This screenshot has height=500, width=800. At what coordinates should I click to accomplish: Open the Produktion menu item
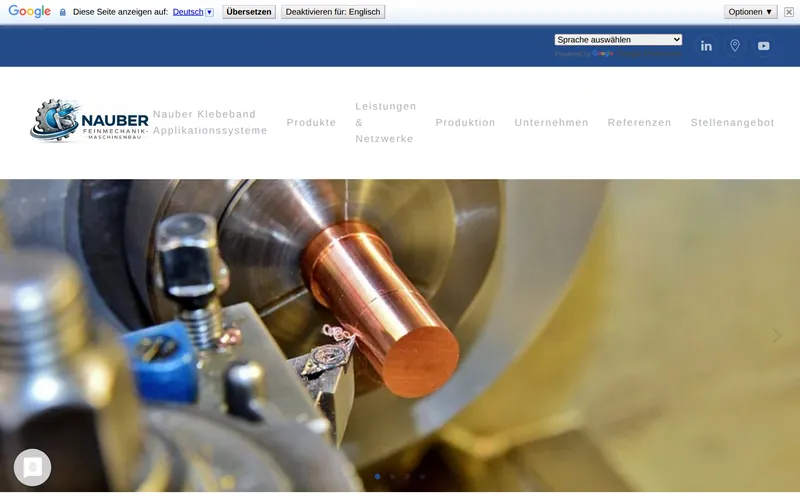coord(465,122)
